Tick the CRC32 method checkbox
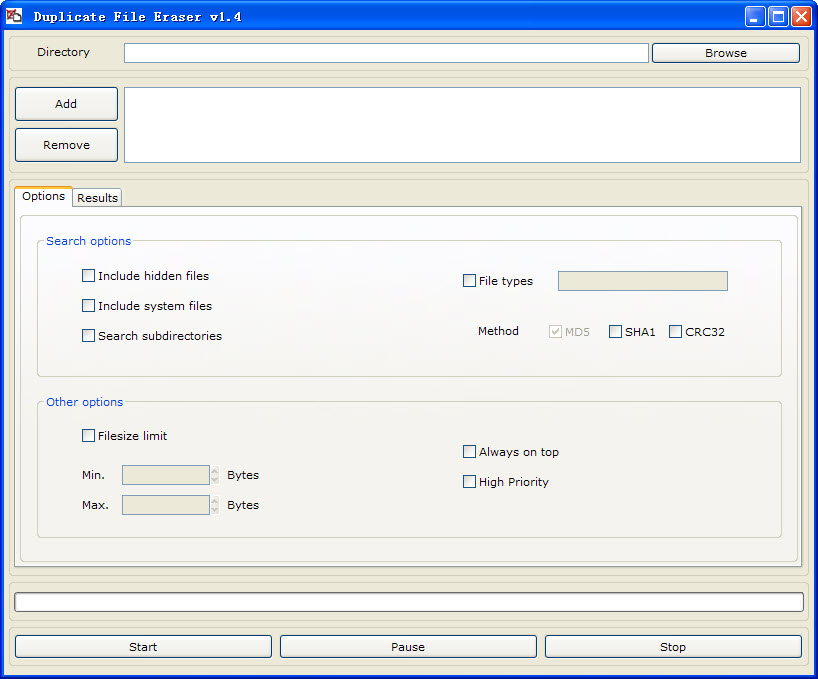 675,332
